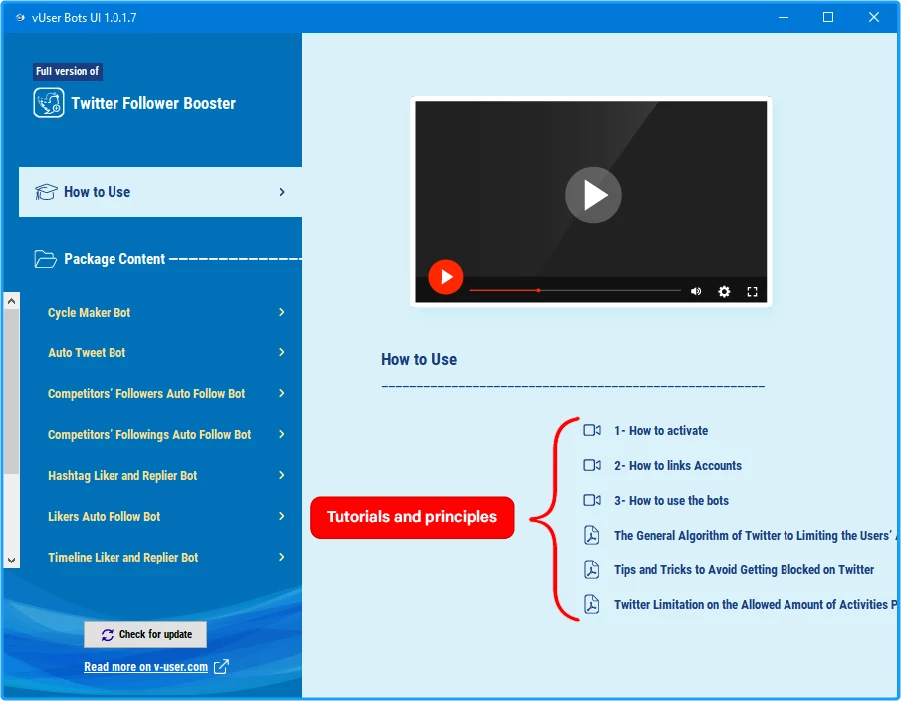Click the red play button in the video controls
Image resolution: width=901 pixels, height=701 pixels.
446,277
